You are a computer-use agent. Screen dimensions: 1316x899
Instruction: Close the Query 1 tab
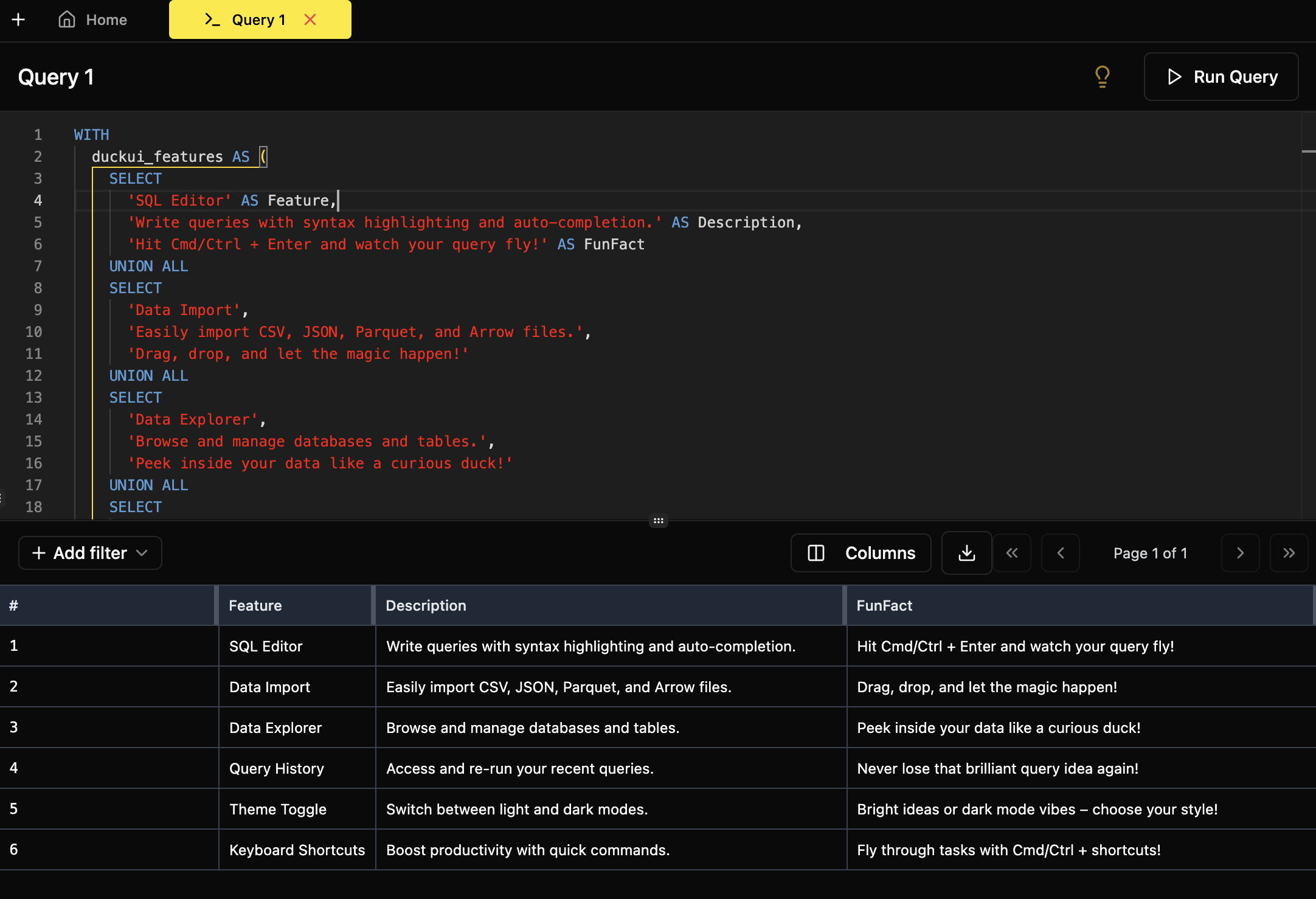click(x=310, y=19)
